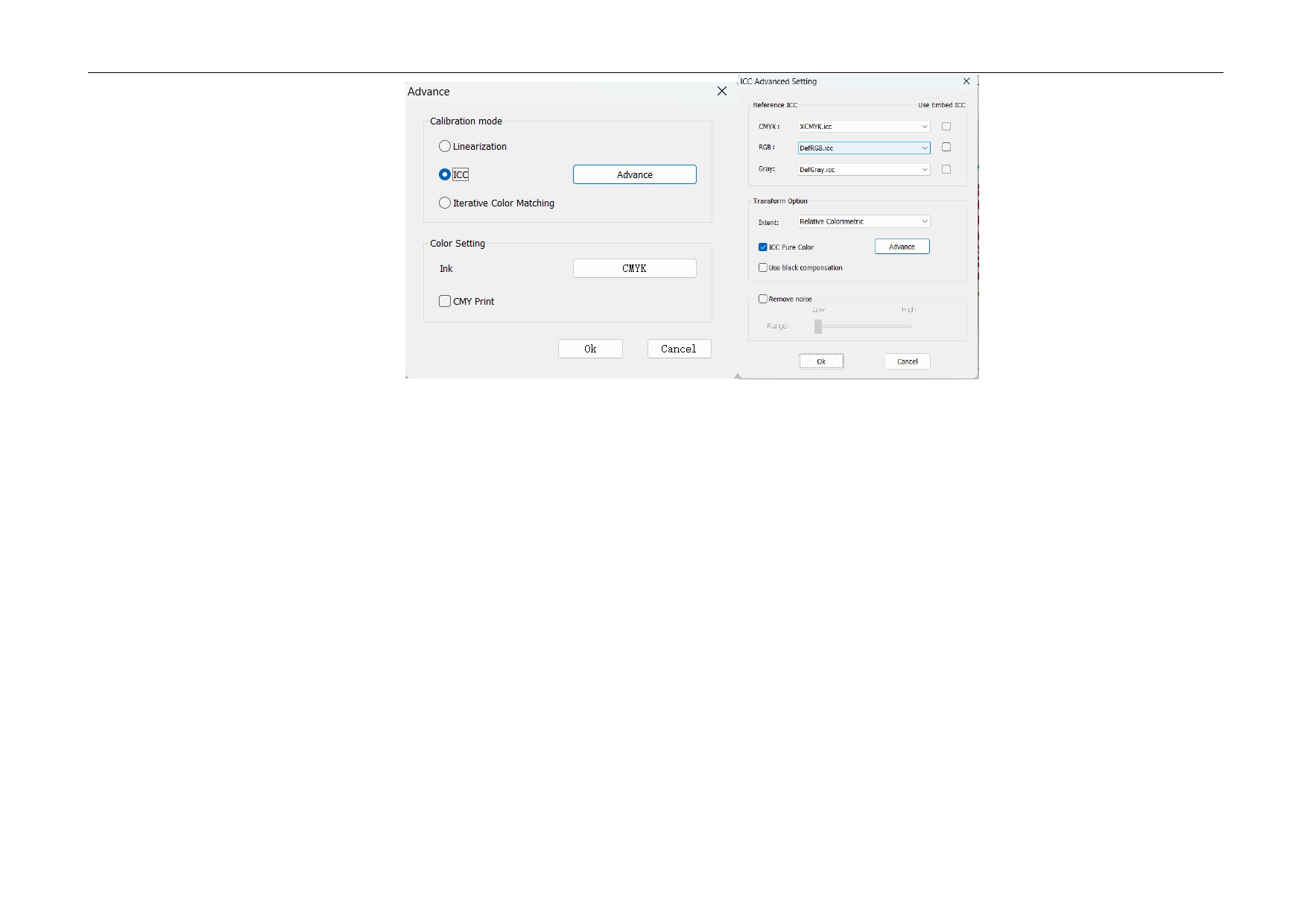Uncheck the ICC Pure Color checkbox
Image resolution: width=1307 pixels, height=924 pixels.
tap(763, 247)
